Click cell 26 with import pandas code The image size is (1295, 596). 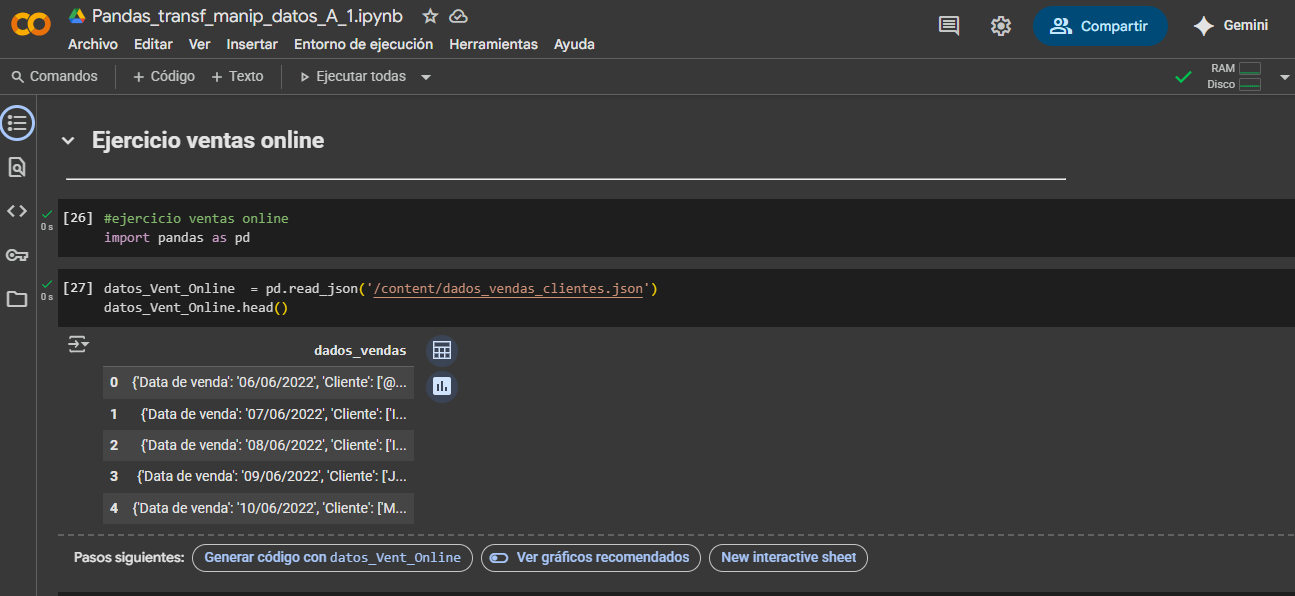676,228
